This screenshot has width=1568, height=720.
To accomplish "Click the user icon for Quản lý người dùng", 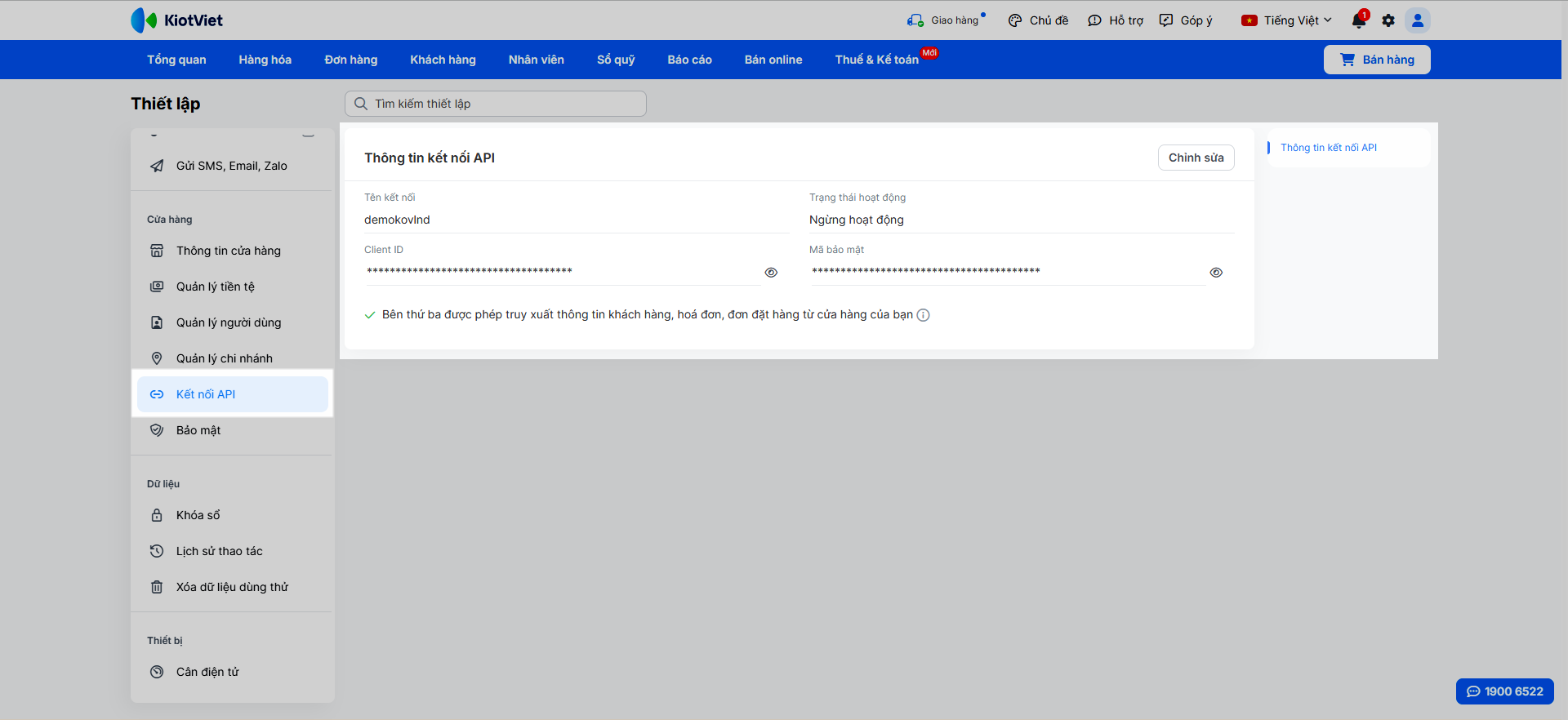I will tap(157, 322).
